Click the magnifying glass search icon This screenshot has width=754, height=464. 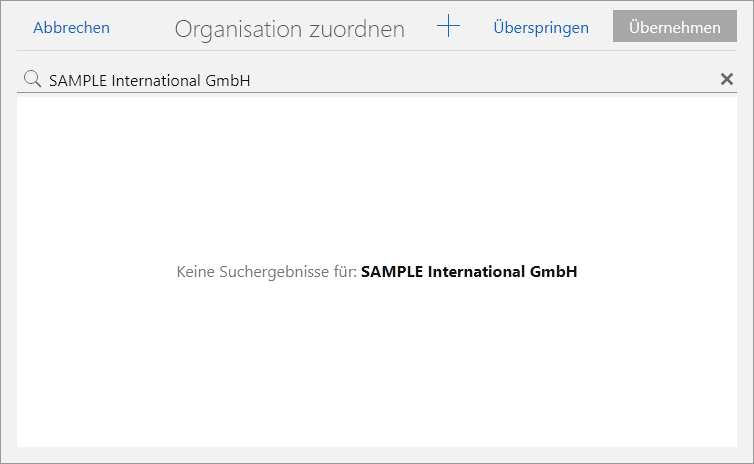pos(32,80)
